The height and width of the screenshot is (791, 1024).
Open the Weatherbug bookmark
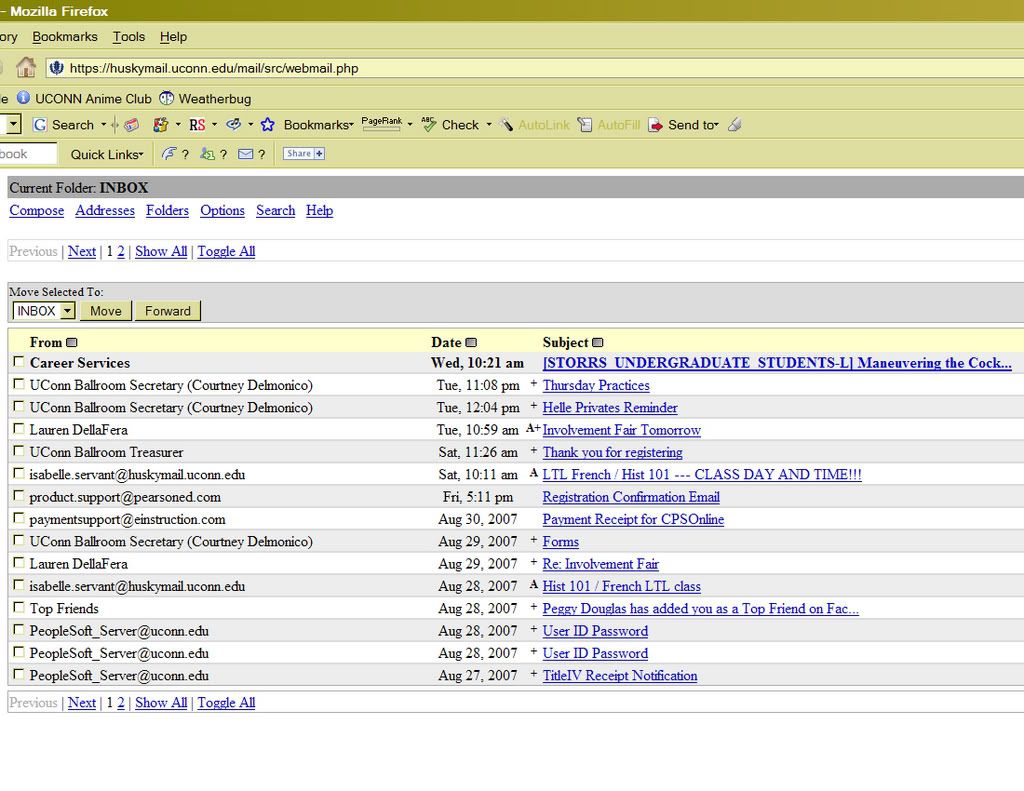[205, 99]
